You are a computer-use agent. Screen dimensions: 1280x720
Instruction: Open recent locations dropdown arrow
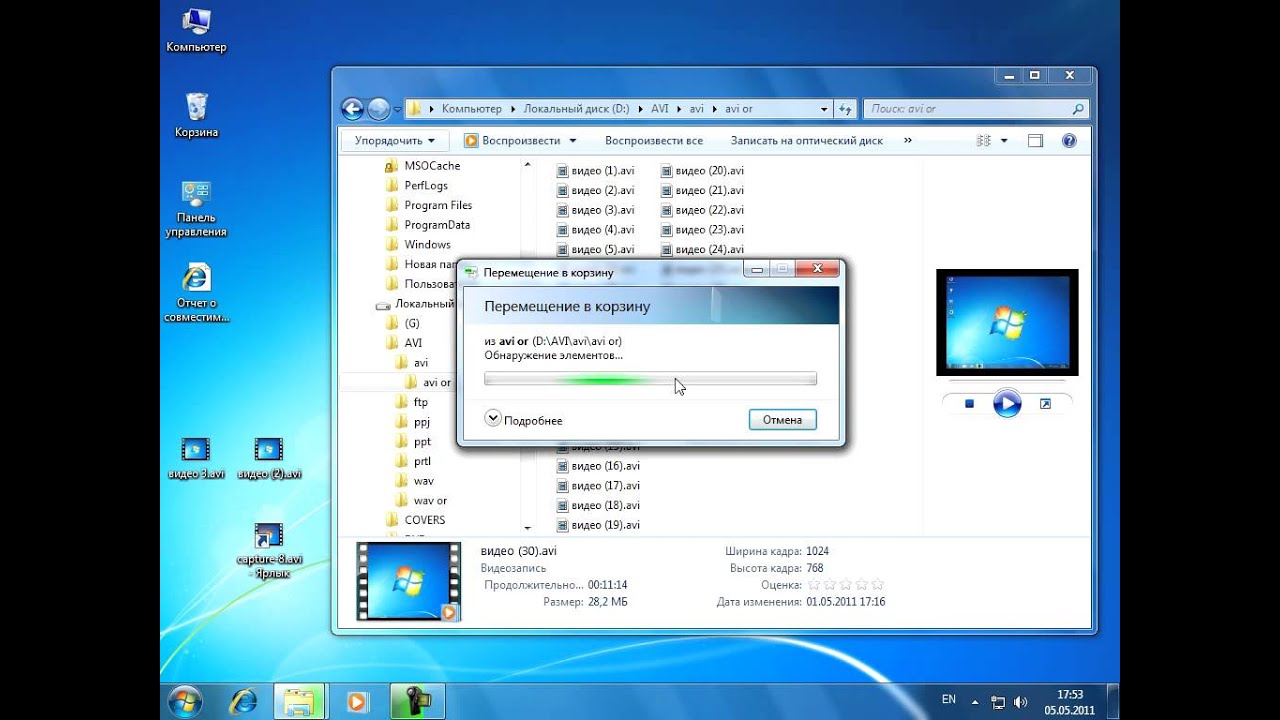397,109
